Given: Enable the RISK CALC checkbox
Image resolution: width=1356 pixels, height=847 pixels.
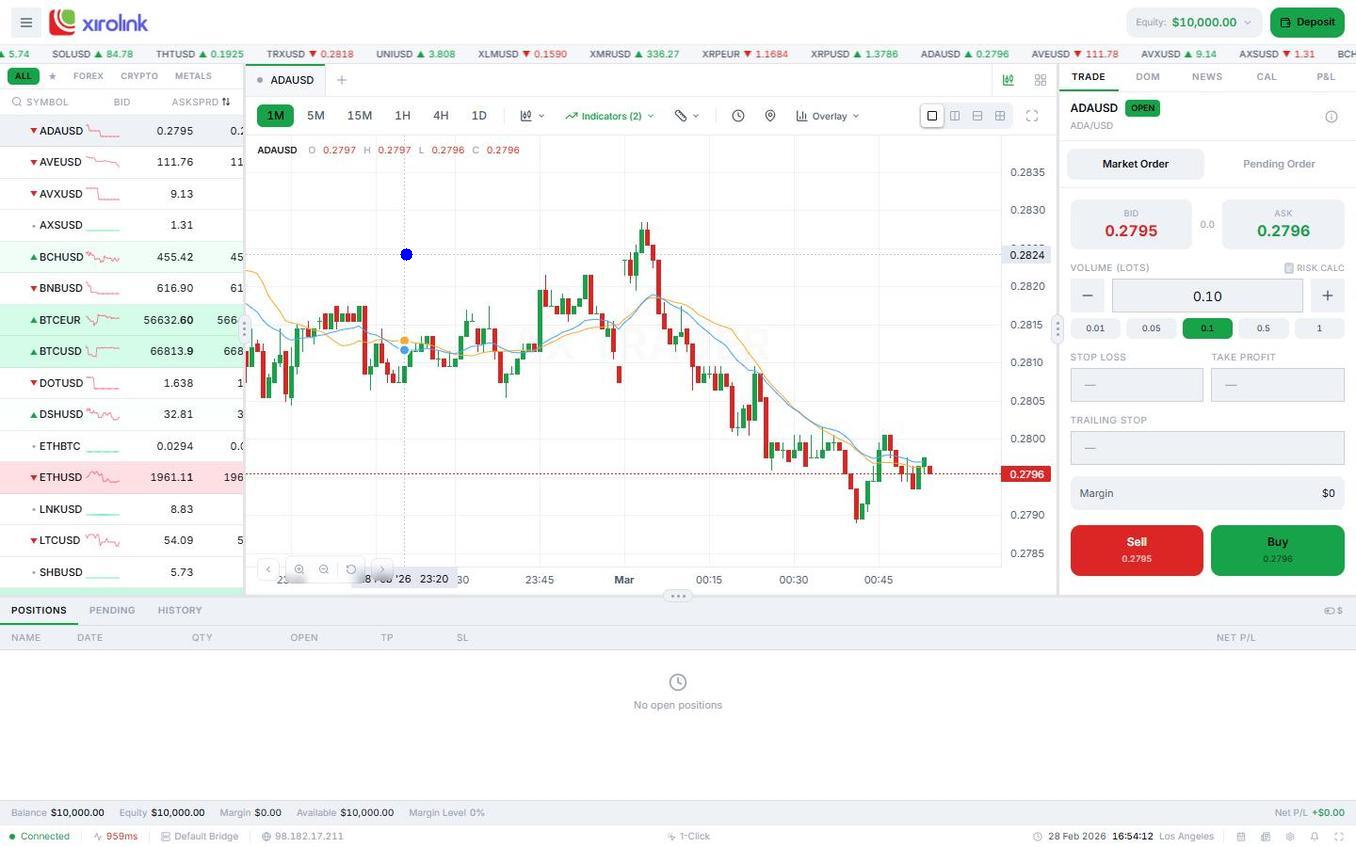Looking at the screenshot, I should [1290, 267].
